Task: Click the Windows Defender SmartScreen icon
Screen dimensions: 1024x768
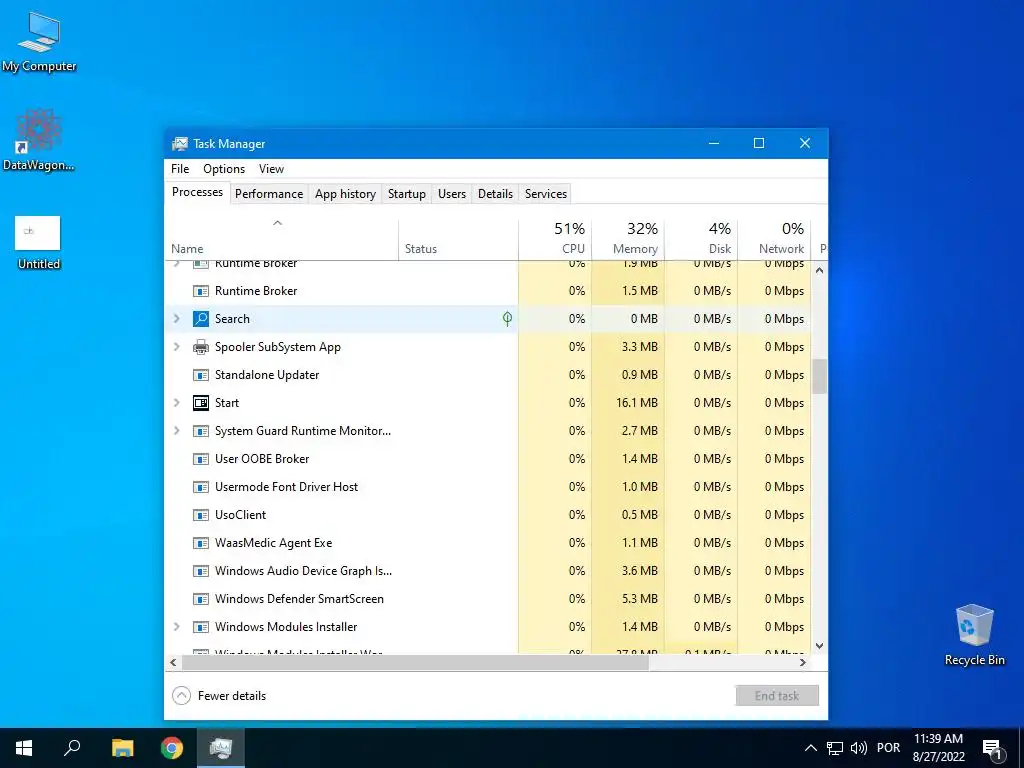Action: (200, 600)
